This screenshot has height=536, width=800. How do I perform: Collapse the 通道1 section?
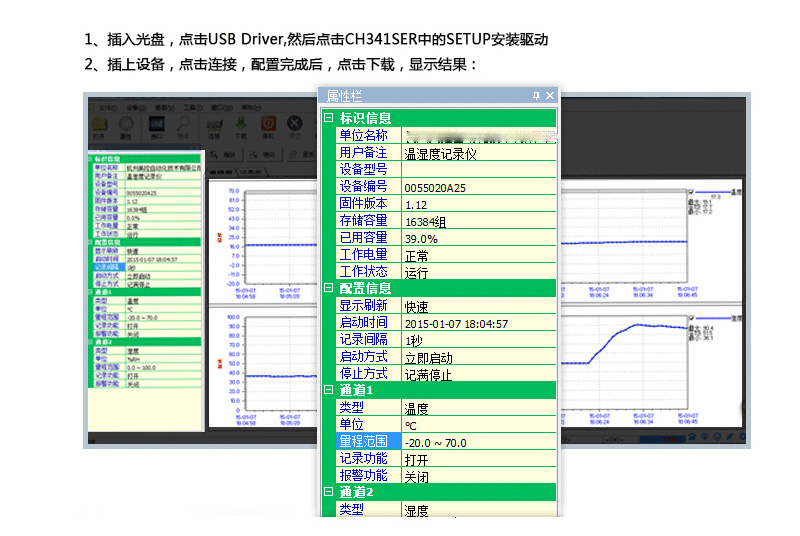[328, 390]
